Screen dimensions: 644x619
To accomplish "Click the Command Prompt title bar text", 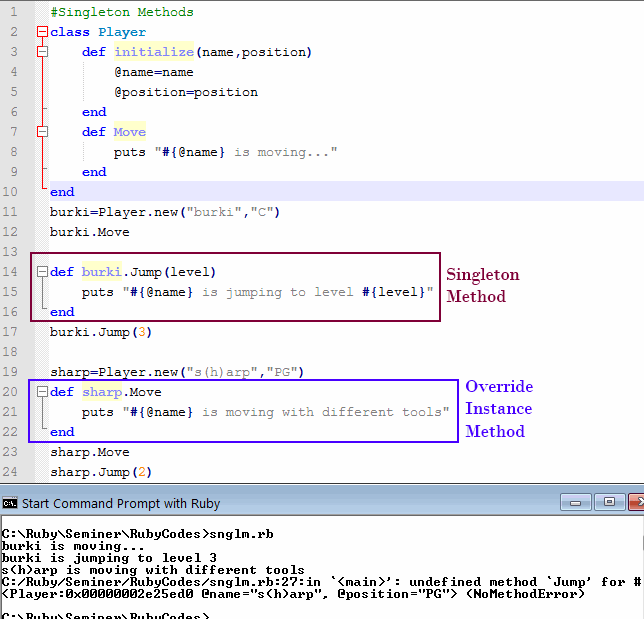I will pos(121,503).
